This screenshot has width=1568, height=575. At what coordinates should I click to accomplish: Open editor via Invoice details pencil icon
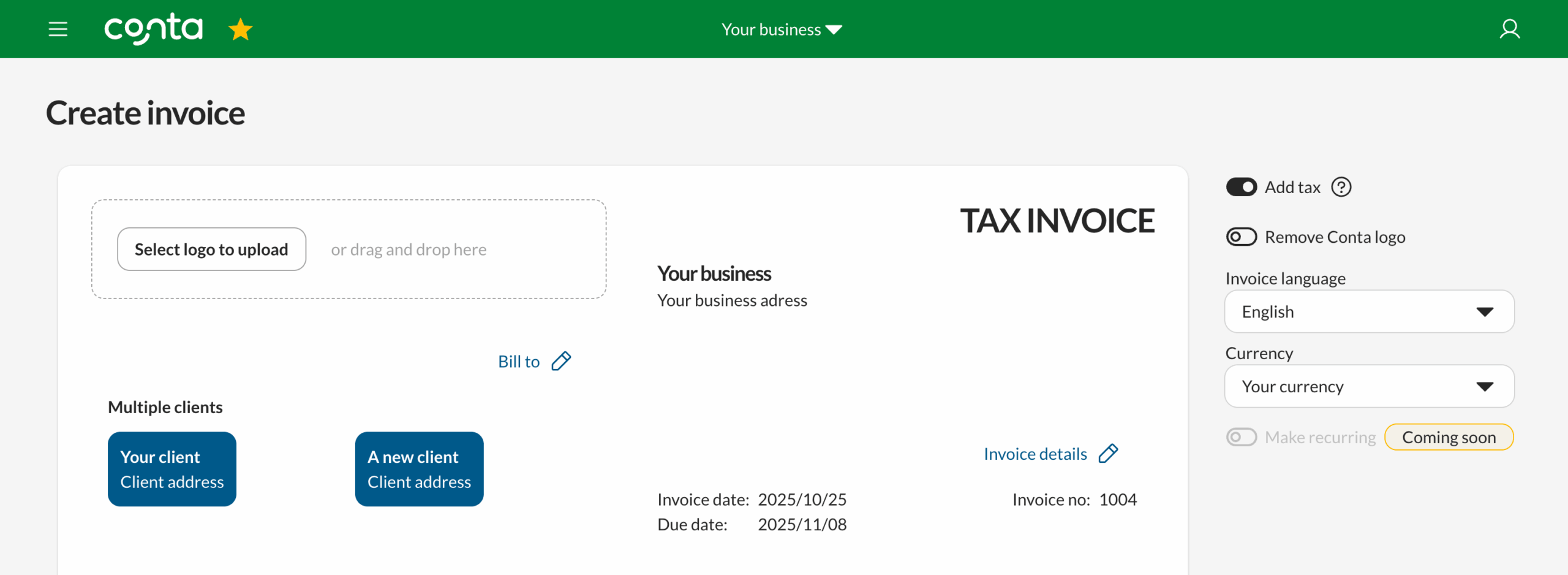1109,454
